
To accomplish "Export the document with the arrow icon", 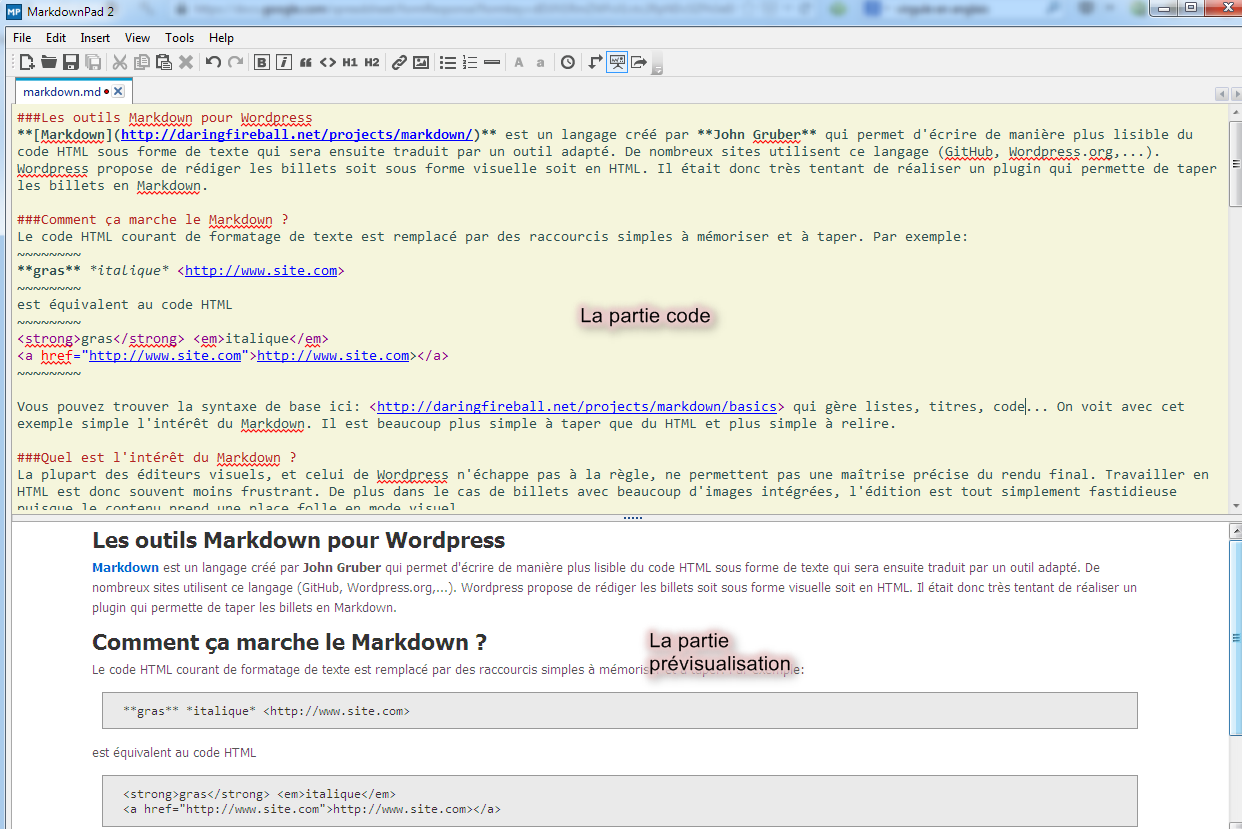I will (x=639, y=62).
